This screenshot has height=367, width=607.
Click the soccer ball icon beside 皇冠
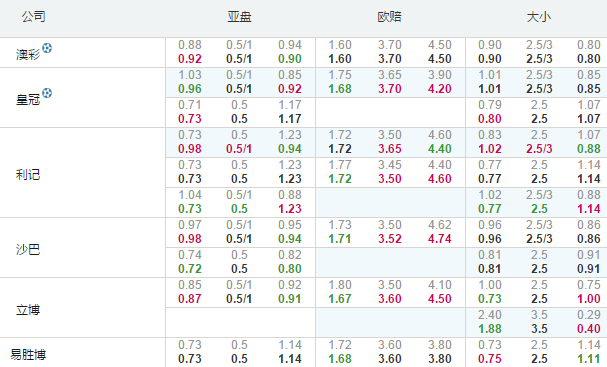(x=47, y=93)
